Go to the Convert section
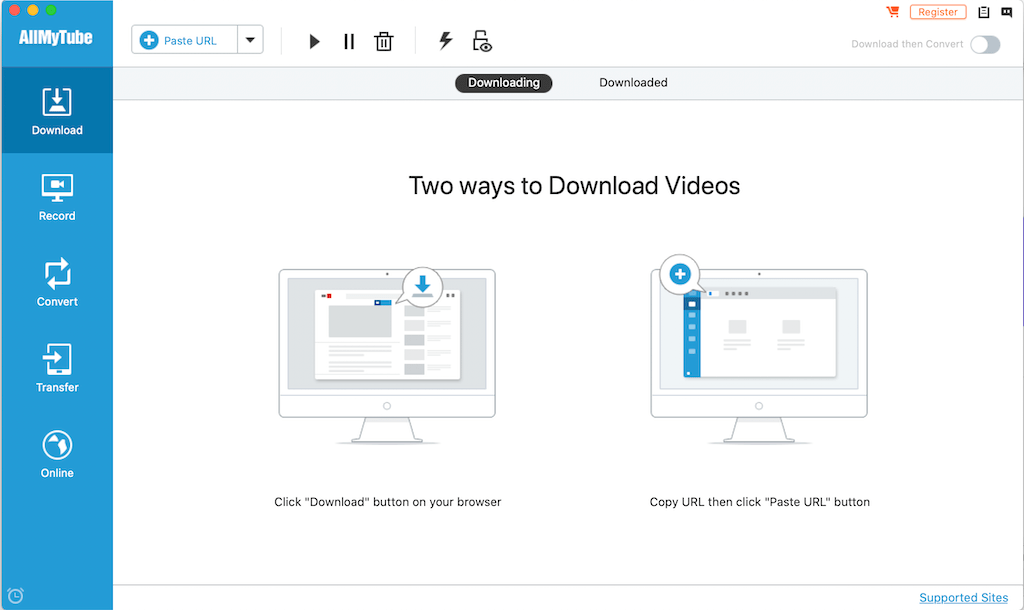Viewport: 1024px width, 610px height. (x=57, y=283)
